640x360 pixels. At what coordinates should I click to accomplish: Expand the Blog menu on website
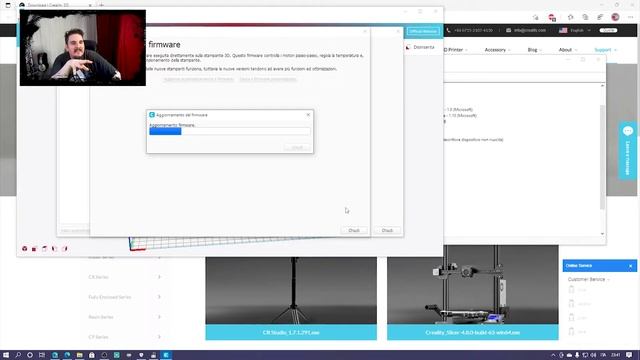(534, 50)
